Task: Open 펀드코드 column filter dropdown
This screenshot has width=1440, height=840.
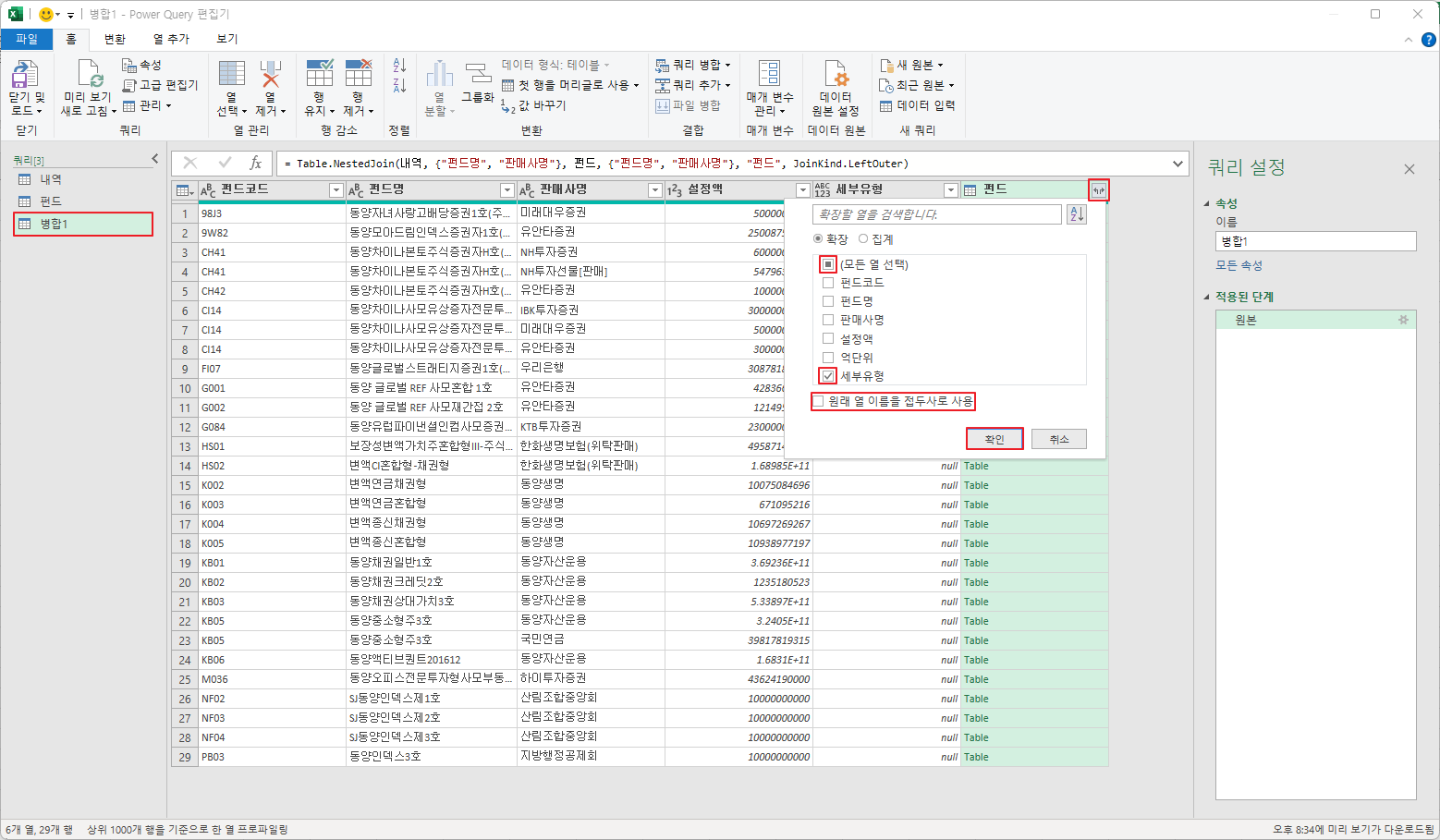Action: click(x=336, y=189)
